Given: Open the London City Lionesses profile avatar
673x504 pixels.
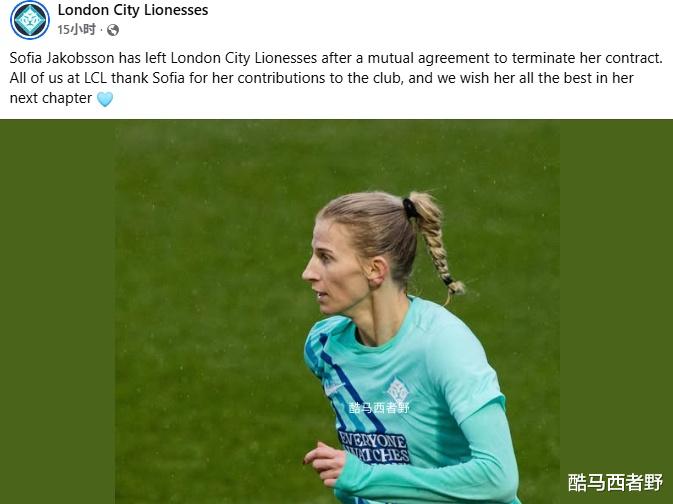Looking at the screenshot, I should [x=30, y=20].
